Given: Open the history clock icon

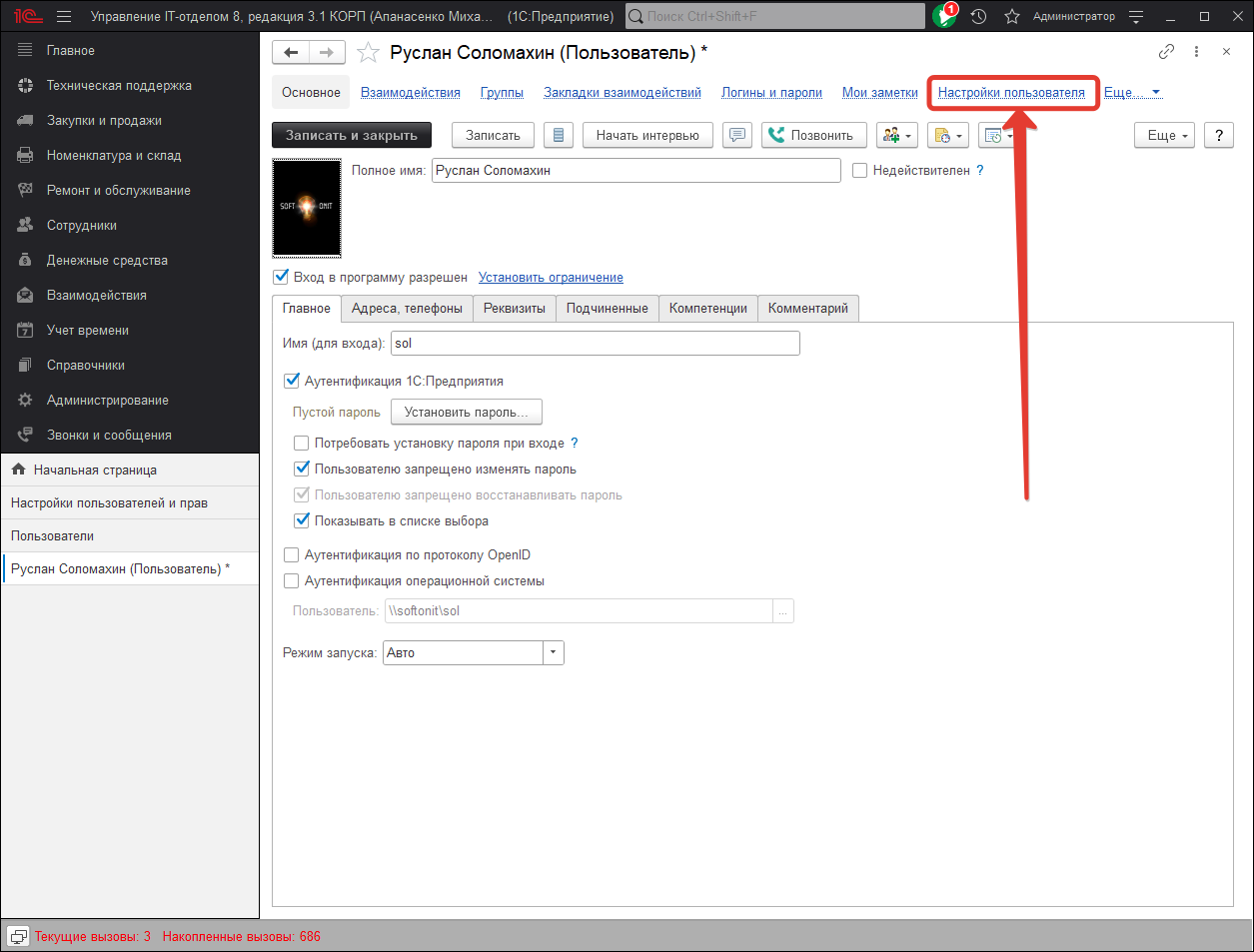Looking at the screenshot, I should [978, 16].
